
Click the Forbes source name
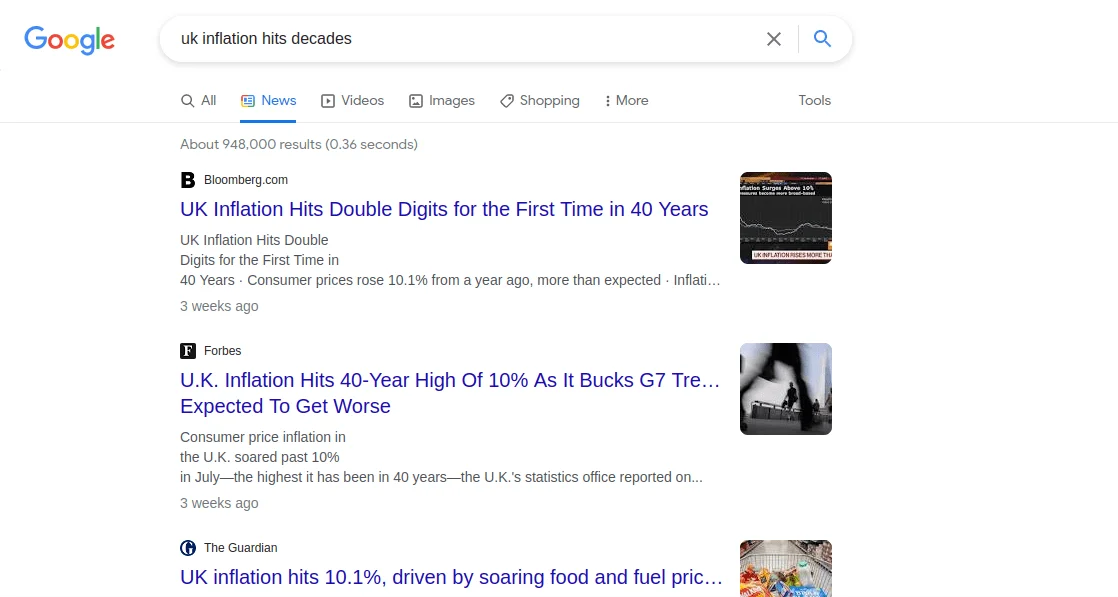(x=222, y=351)
